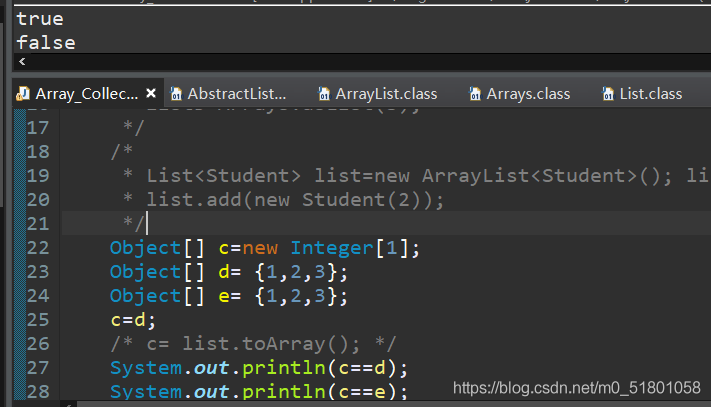Screen dimensions: 711x407
Task: Open the List.class tab
Action: [x=642, y=94]
